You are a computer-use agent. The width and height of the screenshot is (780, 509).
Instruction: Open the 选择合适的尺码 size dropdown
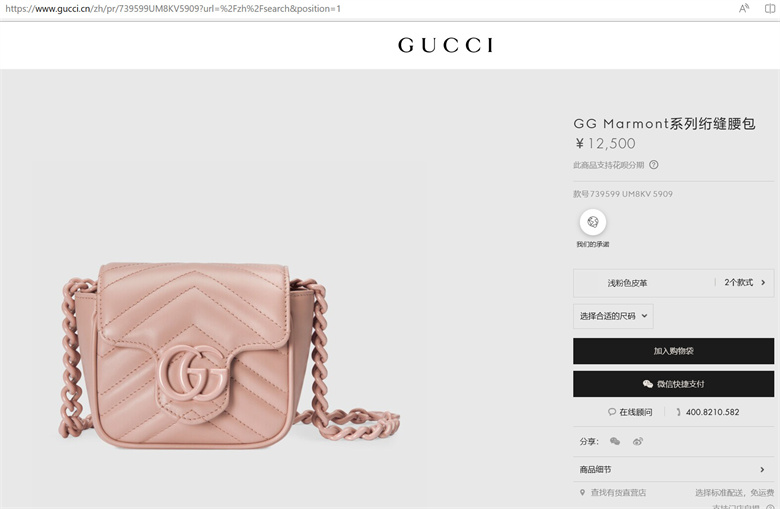pos(613,316)
